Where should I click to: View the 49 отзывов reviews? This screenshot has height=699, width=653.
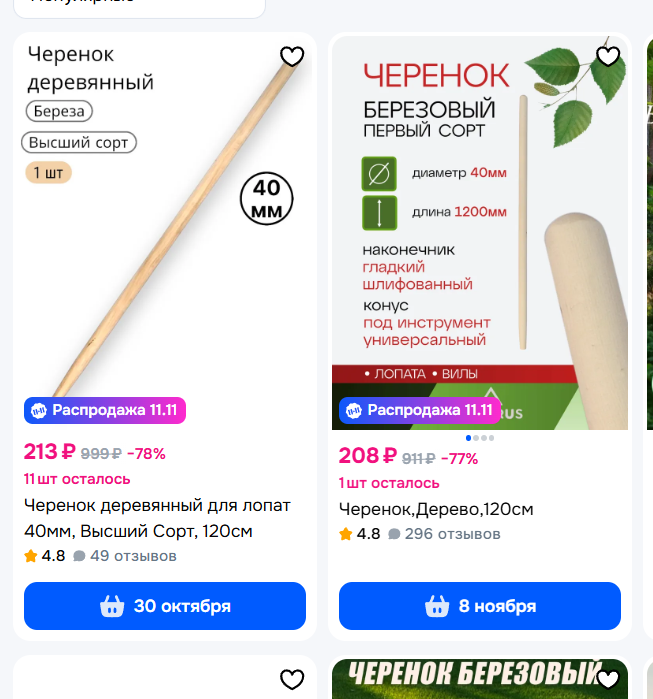[125, 556]
